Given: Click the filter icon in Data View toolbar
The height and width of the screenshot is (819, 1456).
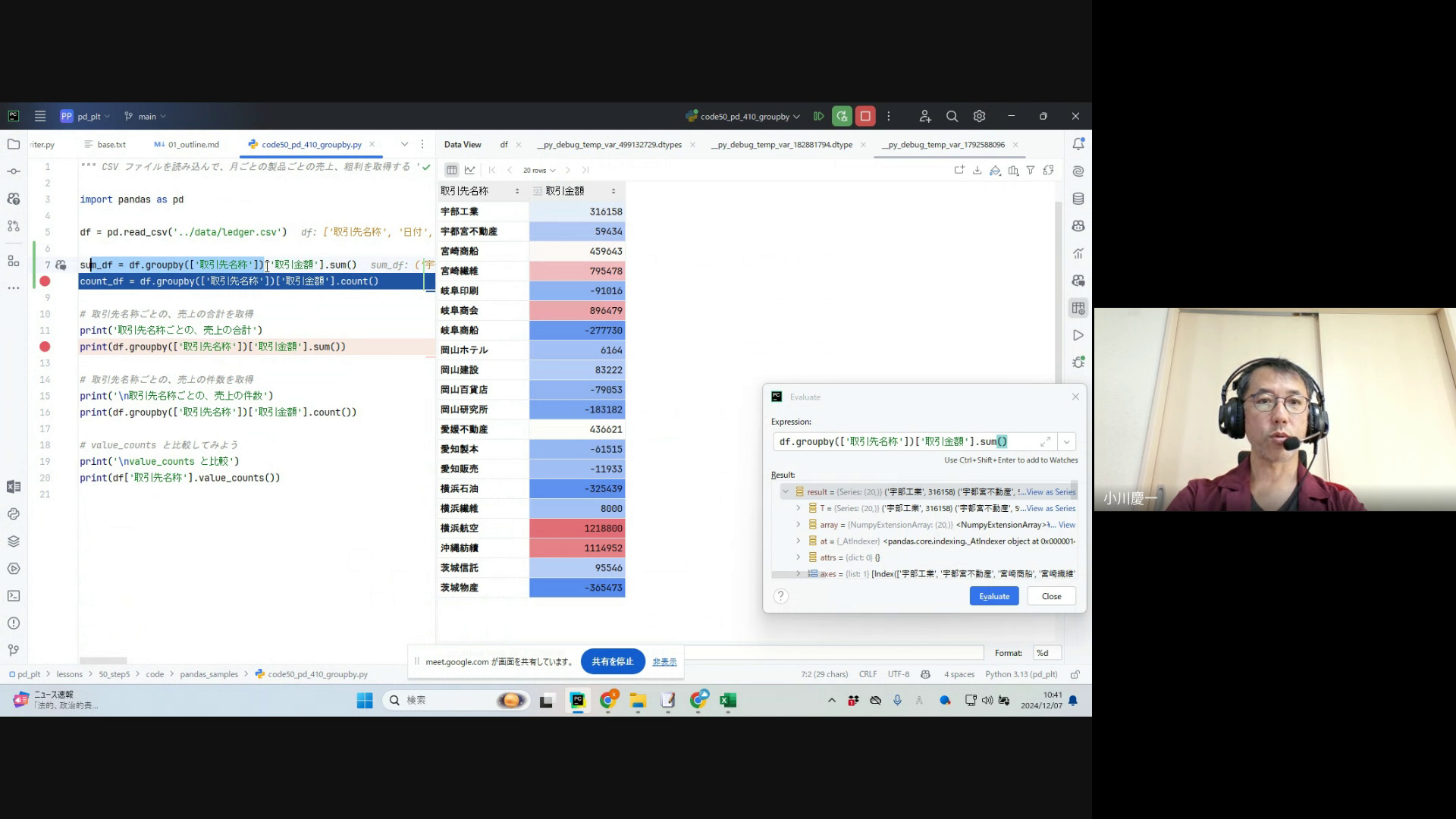Looking at the screenshot, I should pyautogui.click(x=1031, y=171).
